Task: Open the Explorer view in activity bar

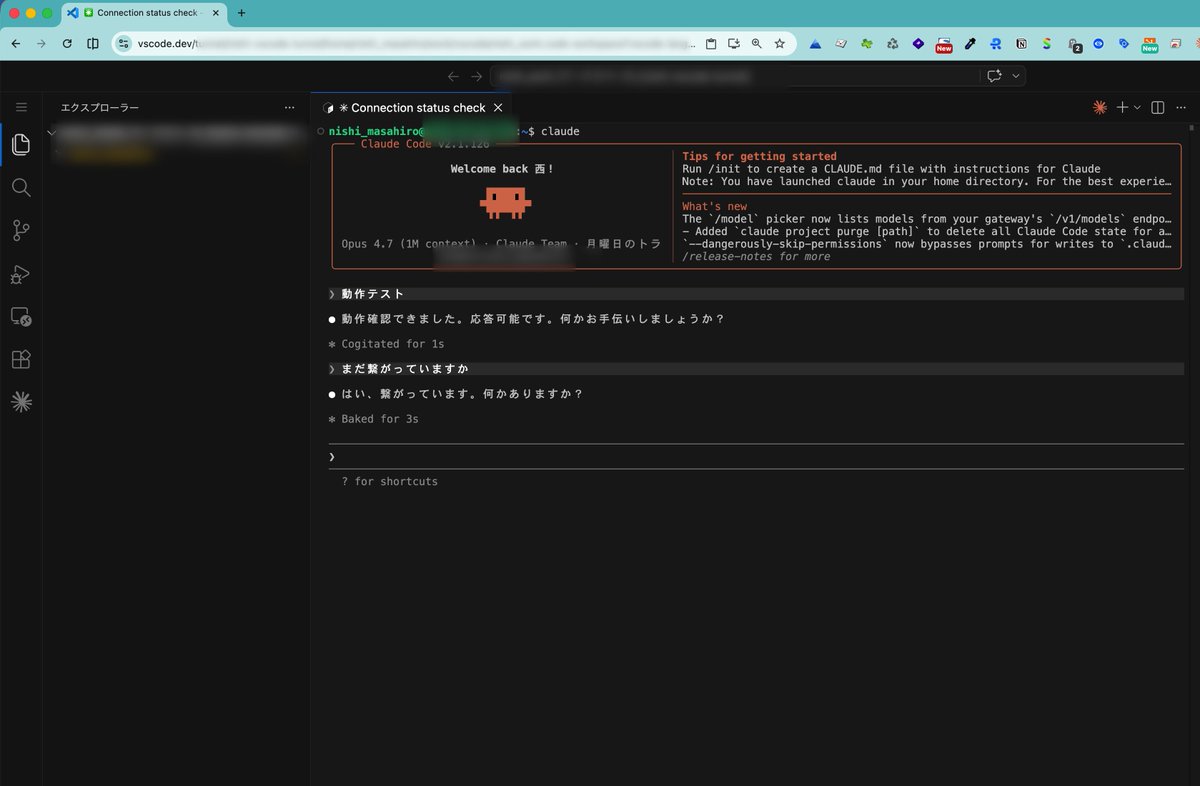Action: 21,145
